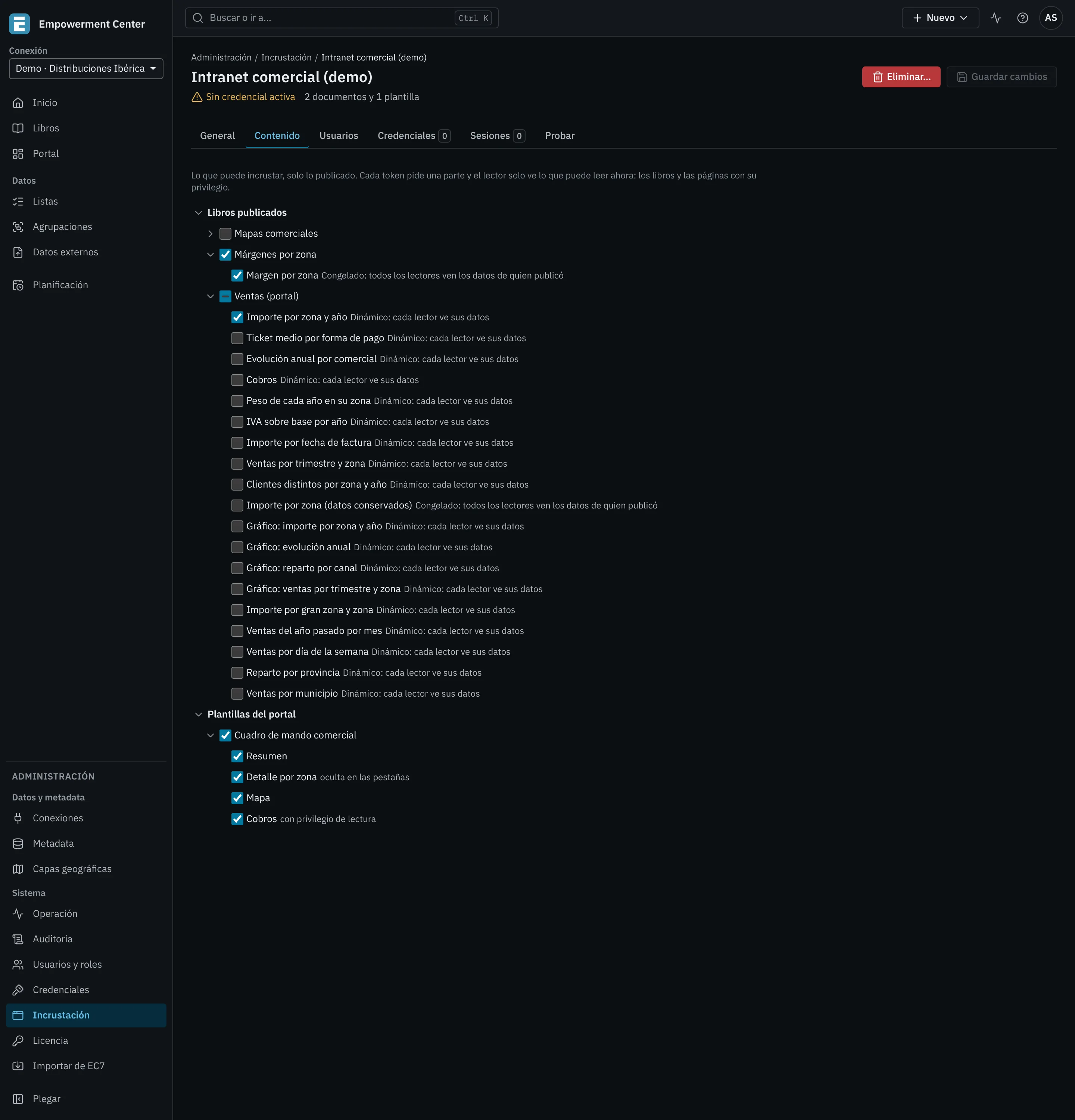This screenshot has height=1120, width=1075.
Task: Check Evolución anual por comercial
Action: (238, 359)
